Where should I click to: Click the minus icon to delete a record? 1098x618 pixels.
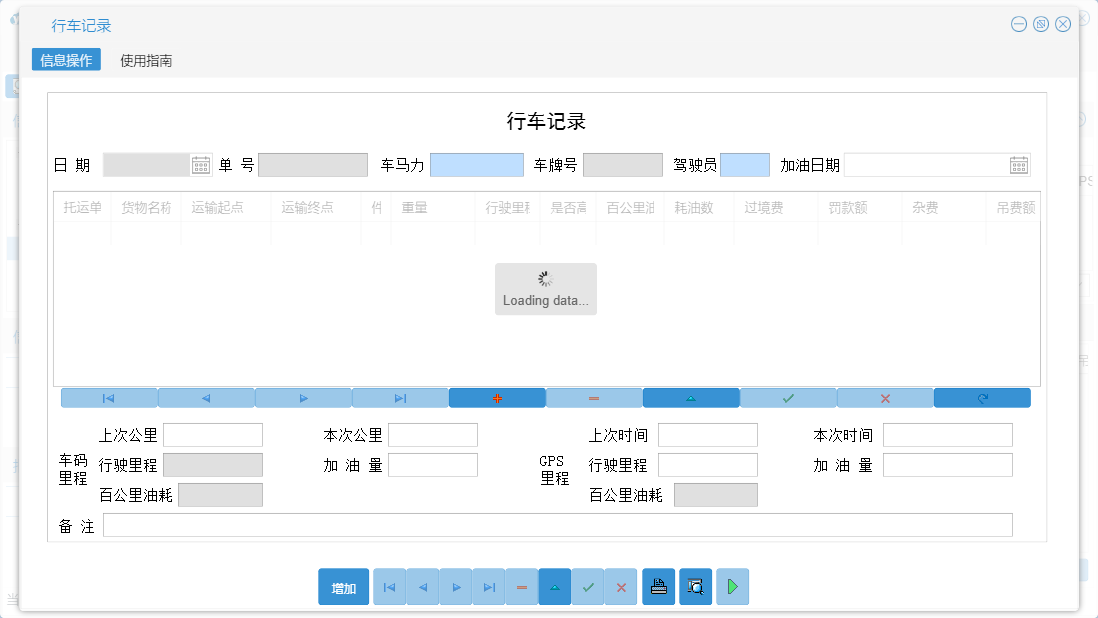point(593,397)
